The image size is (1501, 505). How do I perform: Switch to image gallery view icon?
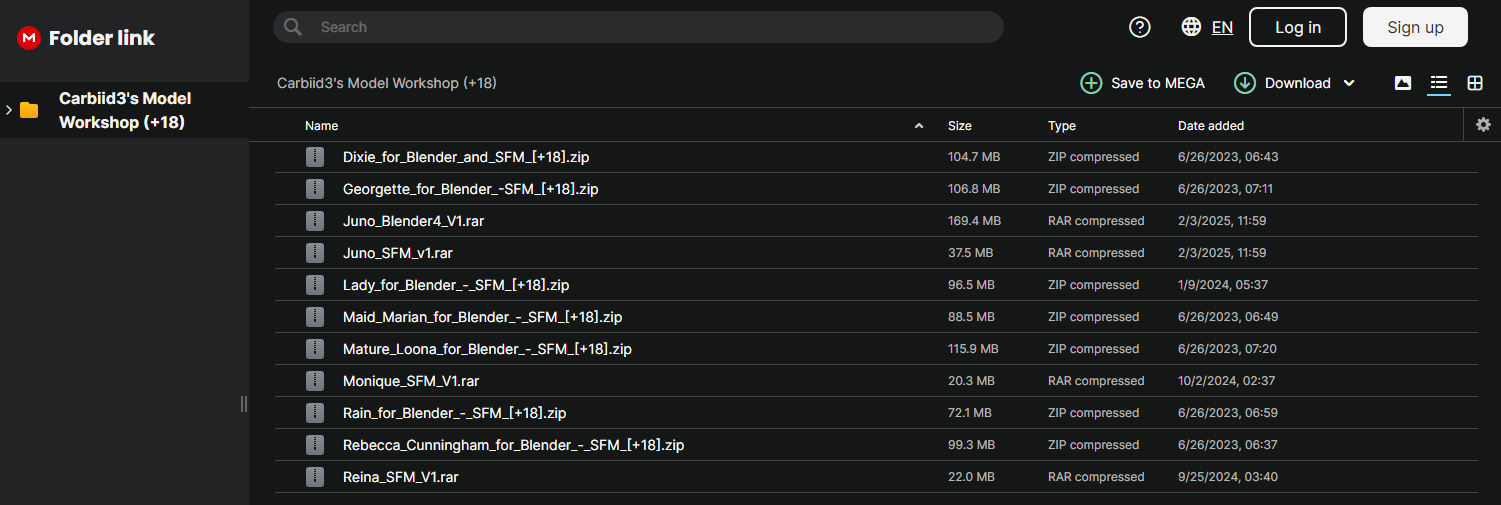pos(1403,83)
